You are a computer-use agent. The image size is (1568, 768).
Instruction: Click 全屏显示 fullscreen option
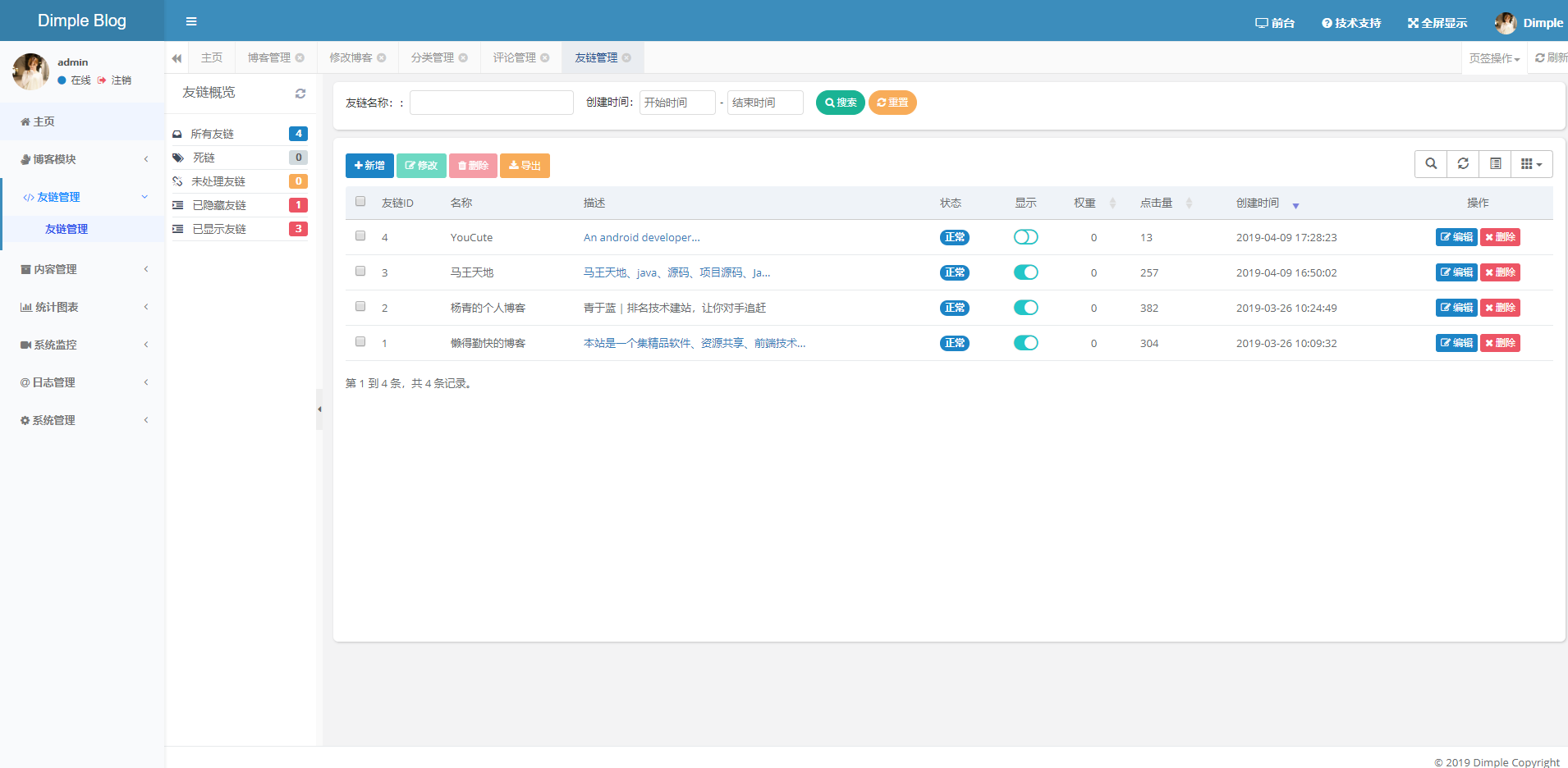point(1437,23)
